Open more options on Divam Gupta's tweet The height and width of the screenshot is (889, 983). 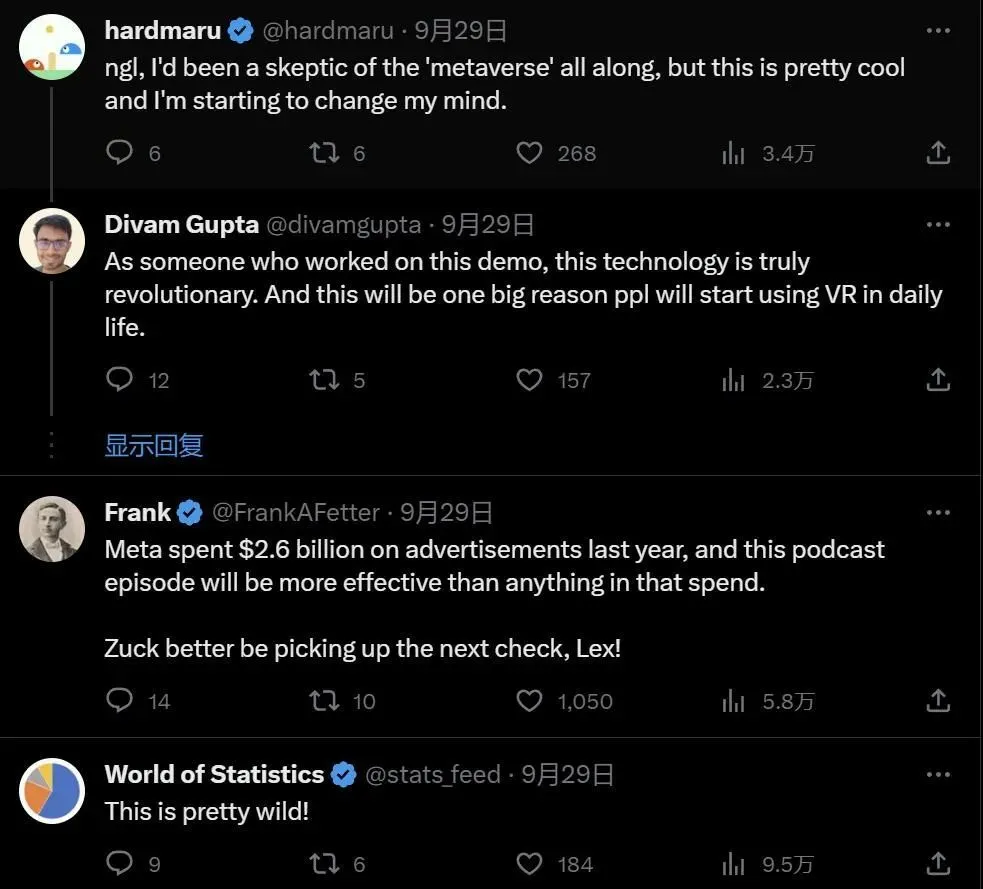[937, 225]
